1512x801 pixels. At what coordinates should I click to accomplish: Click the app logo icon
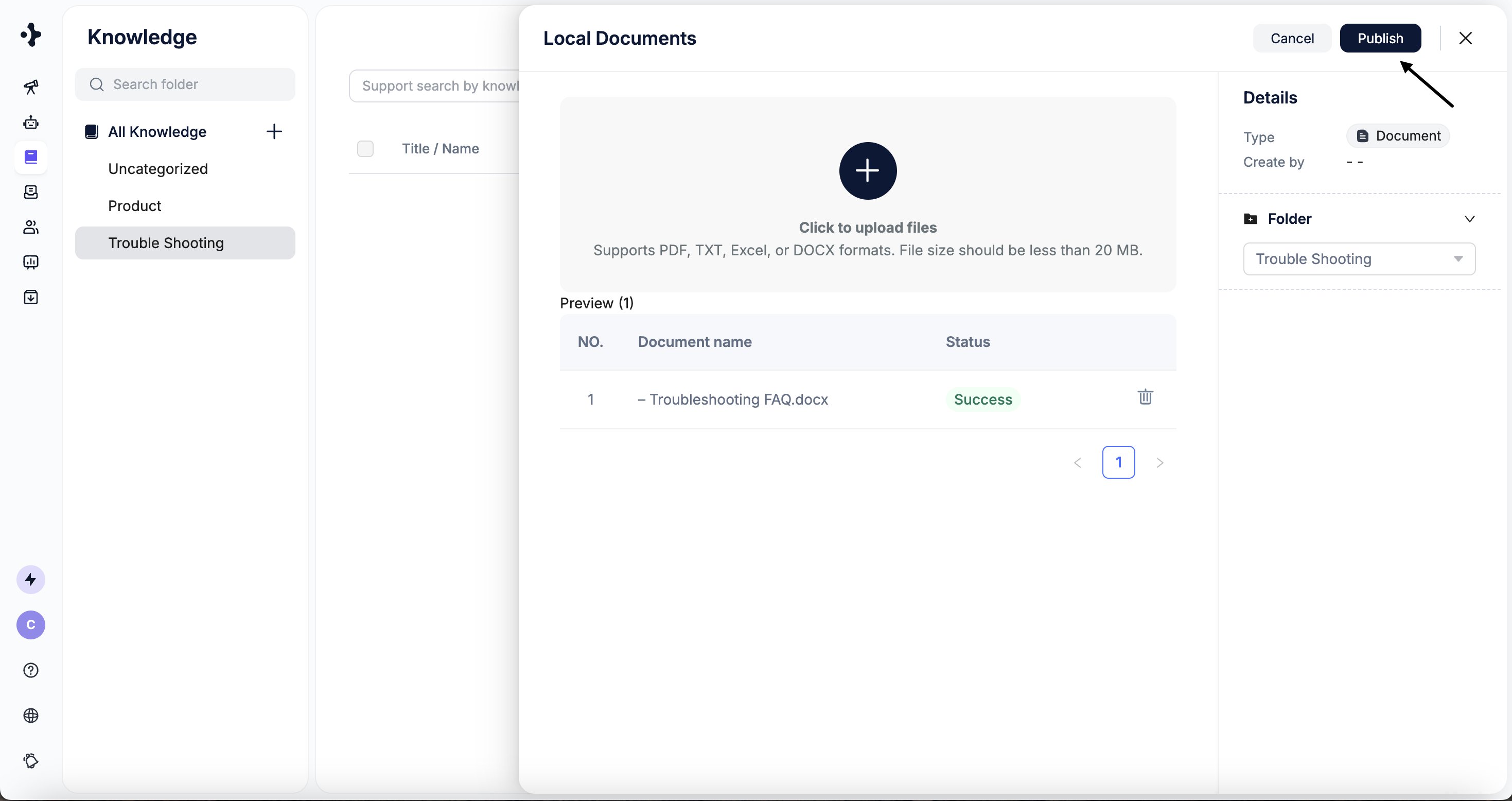point(30,35)
